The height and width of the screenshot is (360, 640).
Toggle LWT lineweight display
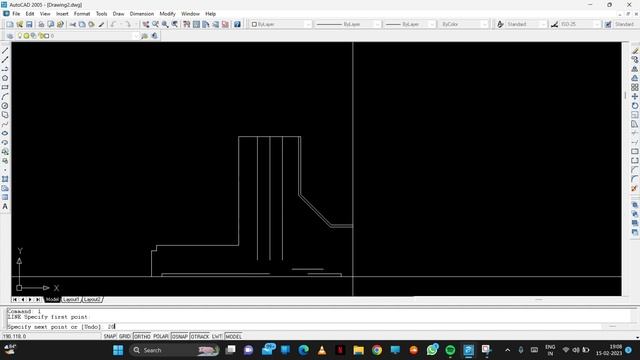(x=217, y=336)
